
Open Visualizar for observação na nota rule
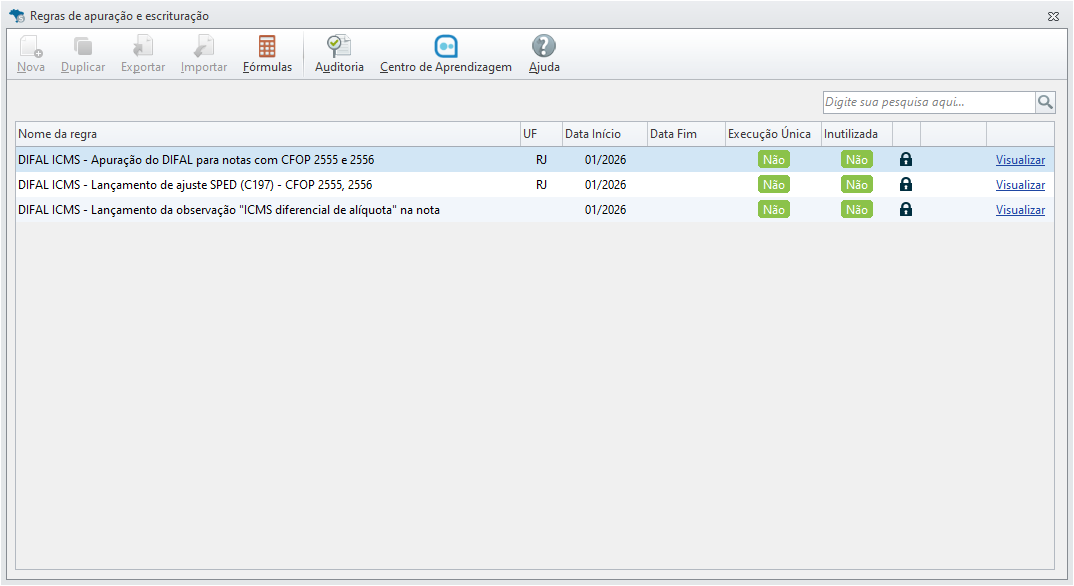pos(1020,210)
